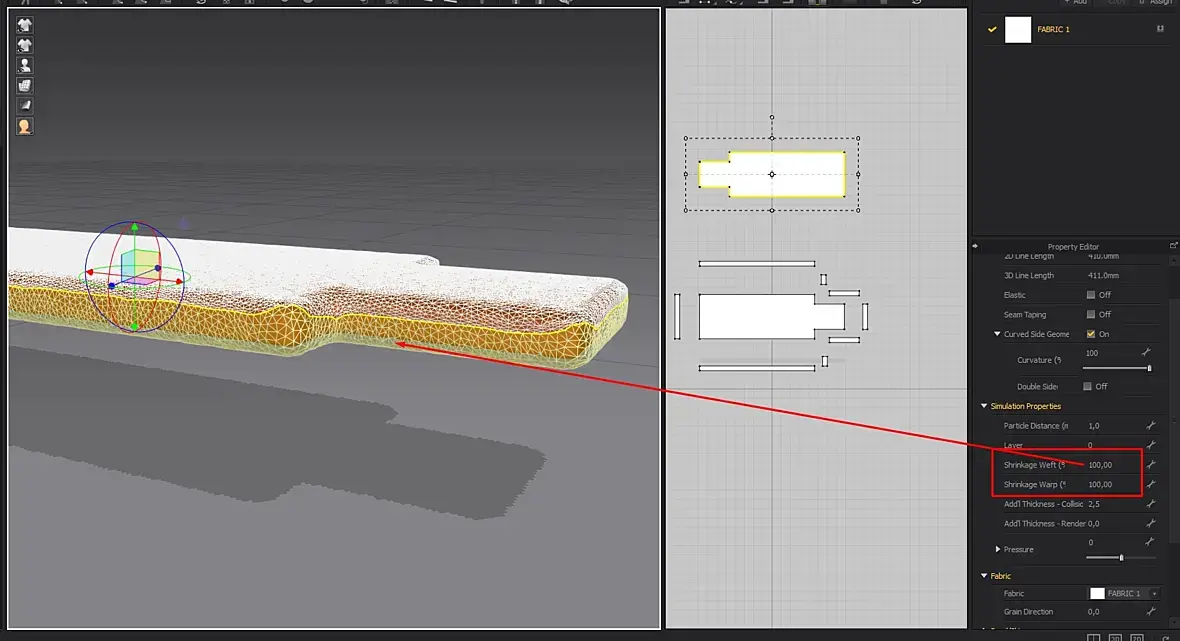Screen dimensions: 1180x641
Task: Adjust the Curvature slider handle
Action: [1149, 368]
